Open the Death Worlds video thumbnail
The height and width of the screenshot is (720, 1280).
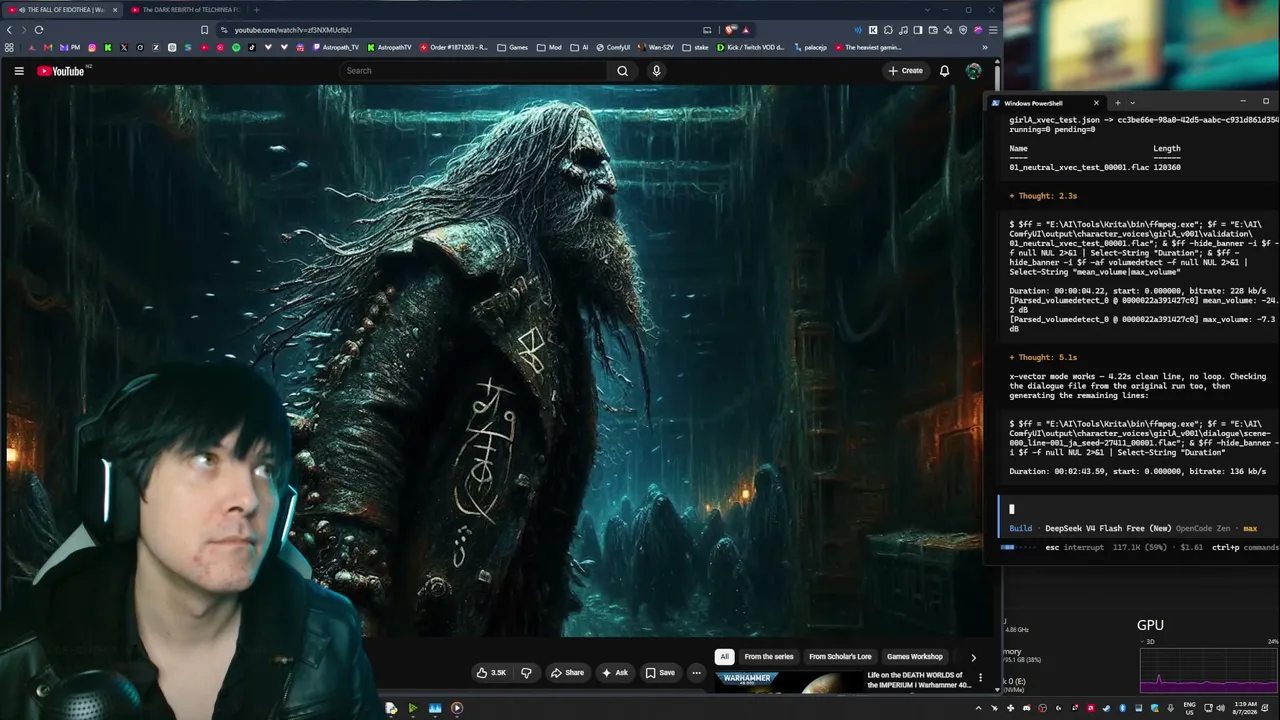[787, 682]
